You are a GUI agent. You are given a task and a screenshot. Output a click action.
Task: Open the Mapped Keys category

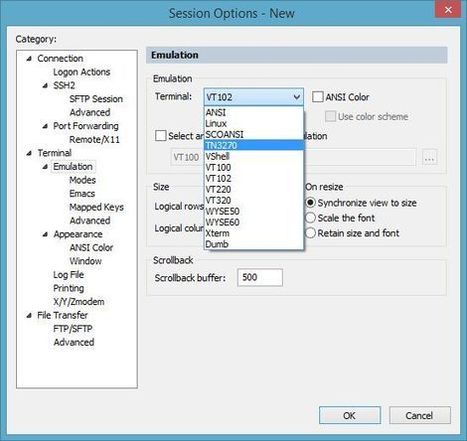point(96,207)
